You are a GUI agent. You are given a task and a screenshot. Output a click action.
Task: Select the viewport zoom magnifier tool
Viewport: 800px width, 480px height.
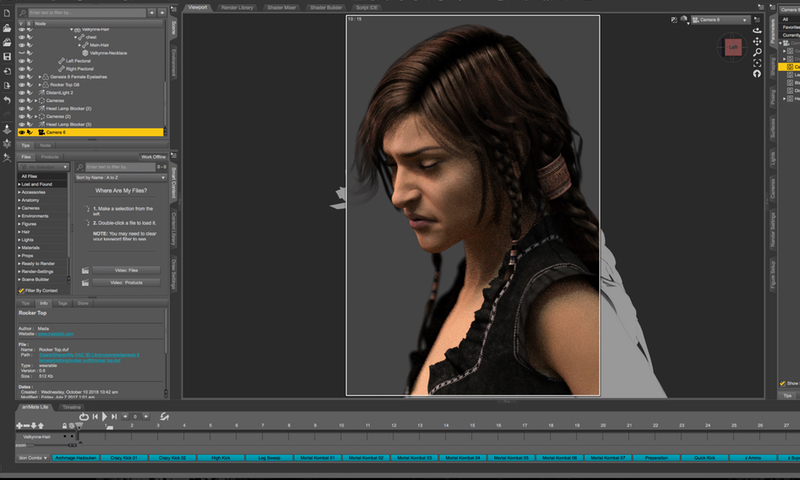click(756, 51)
